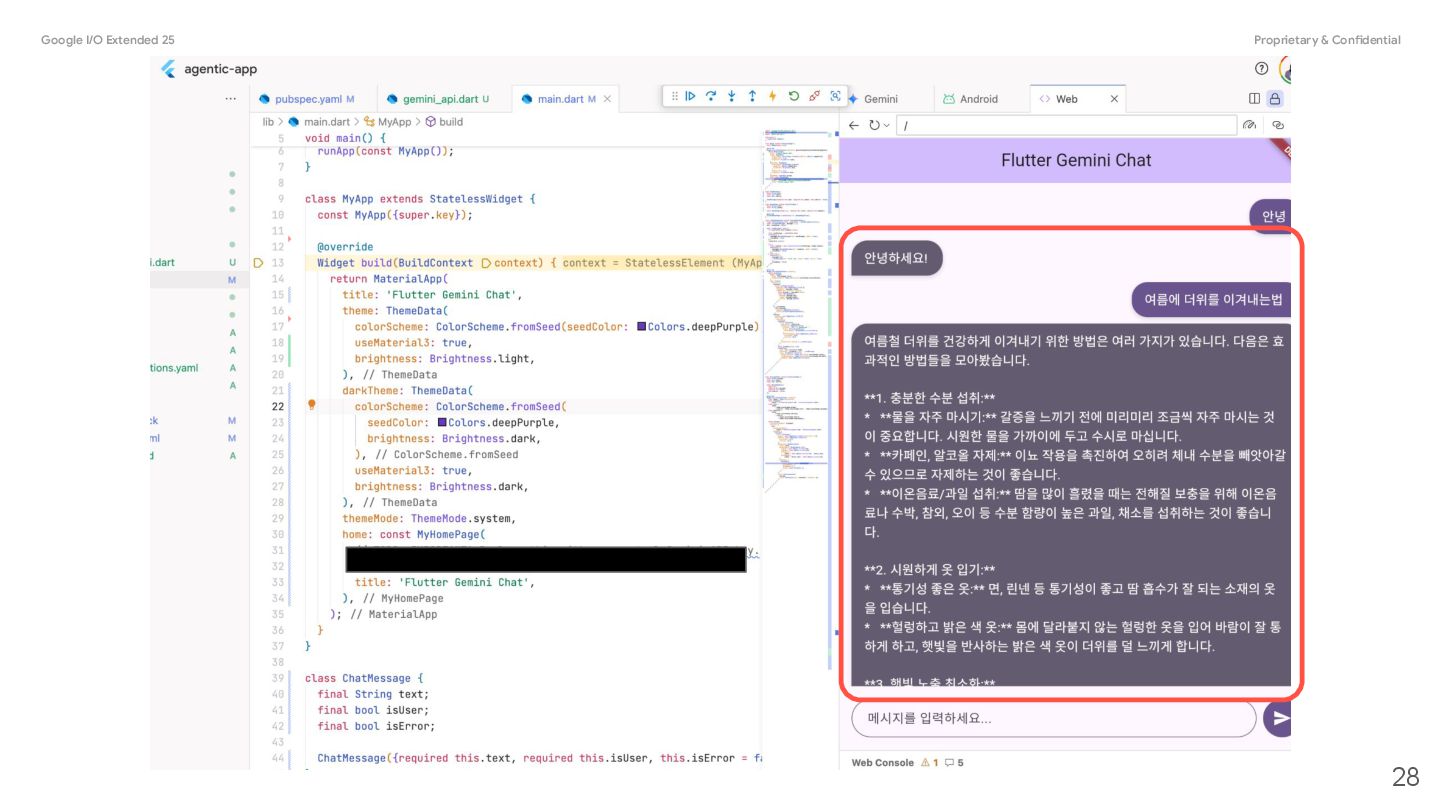The image size is (1440, 810).
Task: Click the split editor layout icon
Action: click(x=1254, y=99)
